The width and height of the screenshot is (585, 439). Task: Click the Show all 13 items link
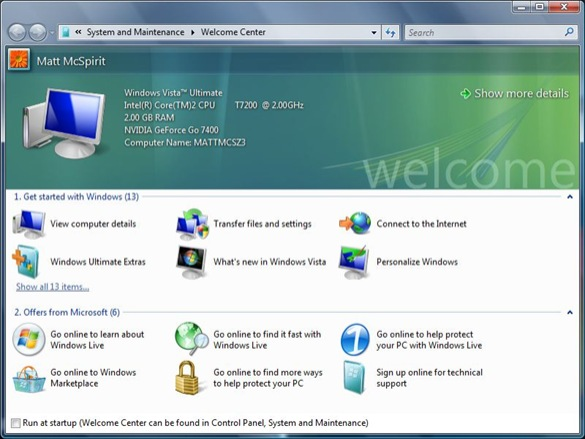[53, 287]
